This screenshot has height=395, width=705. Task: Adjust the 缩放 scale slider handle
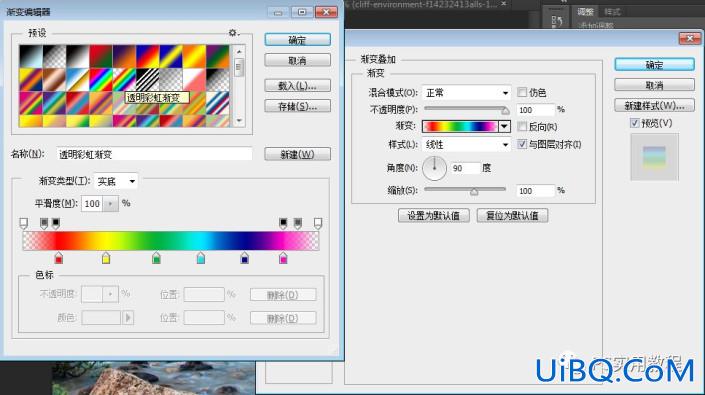coord(474,191)
